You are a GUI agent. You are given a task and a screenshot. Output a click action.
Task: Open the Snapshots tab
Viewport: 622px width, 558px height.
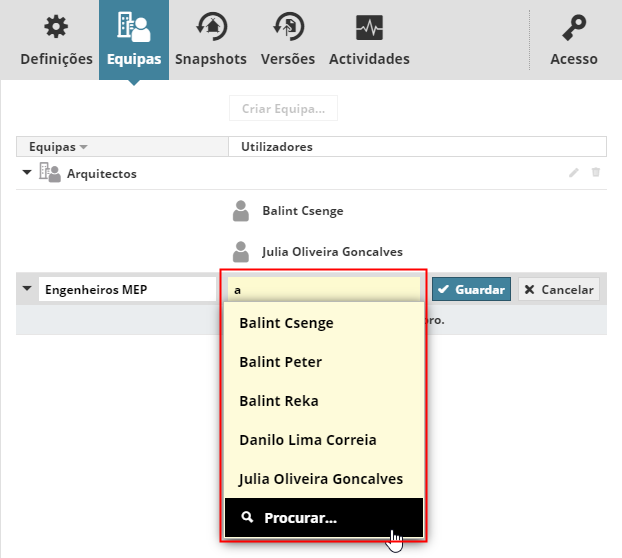[x=210, y=40]
